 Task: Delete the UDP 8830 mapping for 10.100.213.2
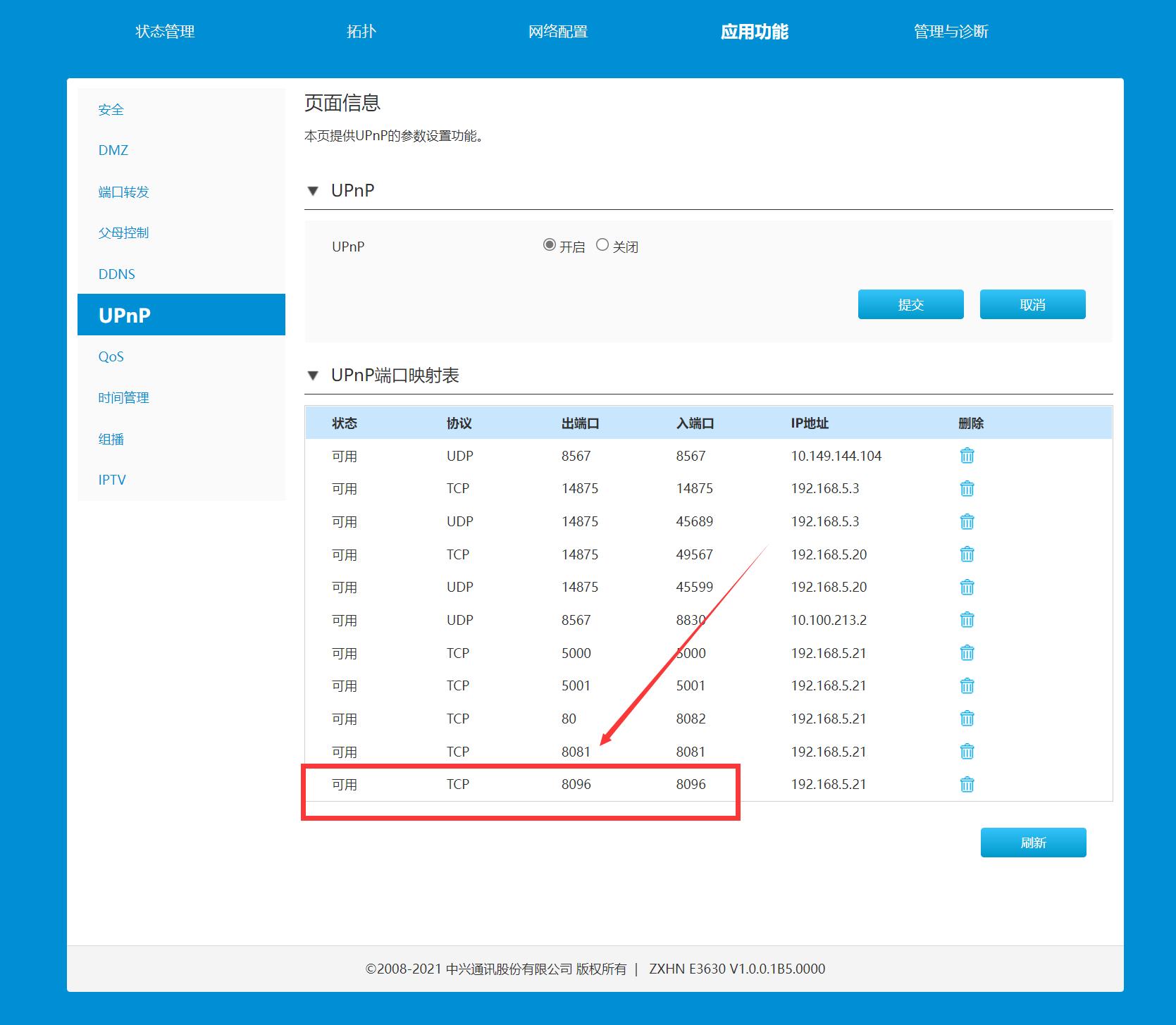click(x=967, y=620)
